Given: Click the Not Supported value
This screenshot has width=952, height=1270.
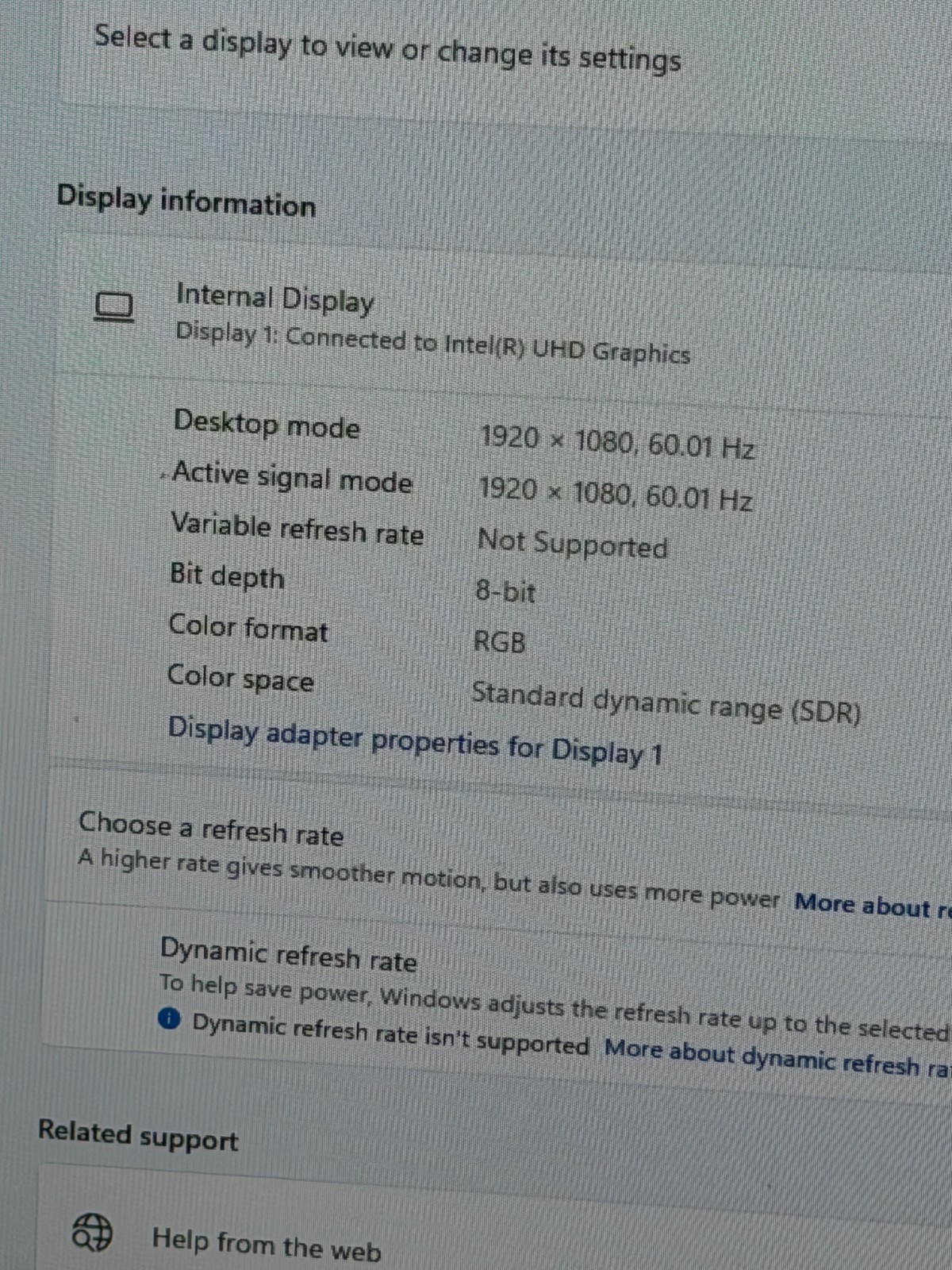Looking at the screenshot, I should point(572,544).
